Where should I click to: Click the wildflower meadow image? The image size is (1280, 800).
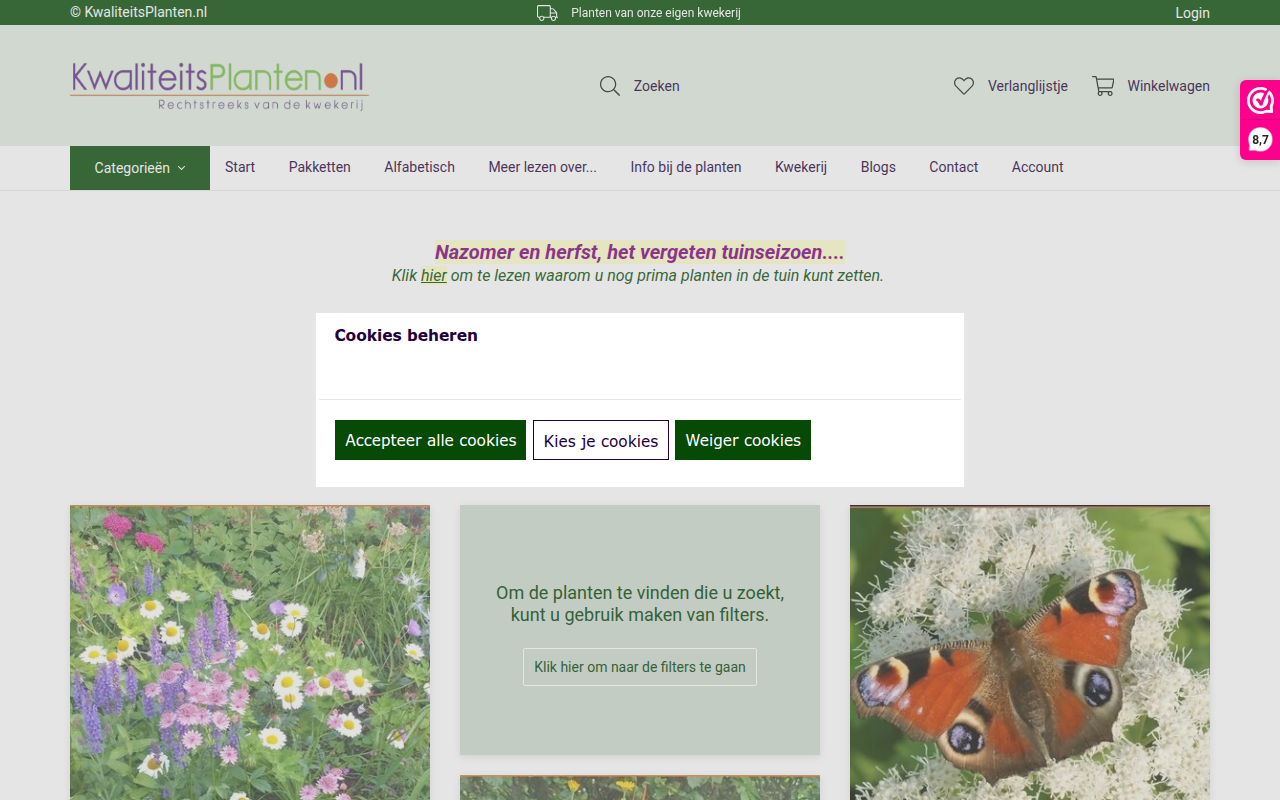(x=250, y=652)
